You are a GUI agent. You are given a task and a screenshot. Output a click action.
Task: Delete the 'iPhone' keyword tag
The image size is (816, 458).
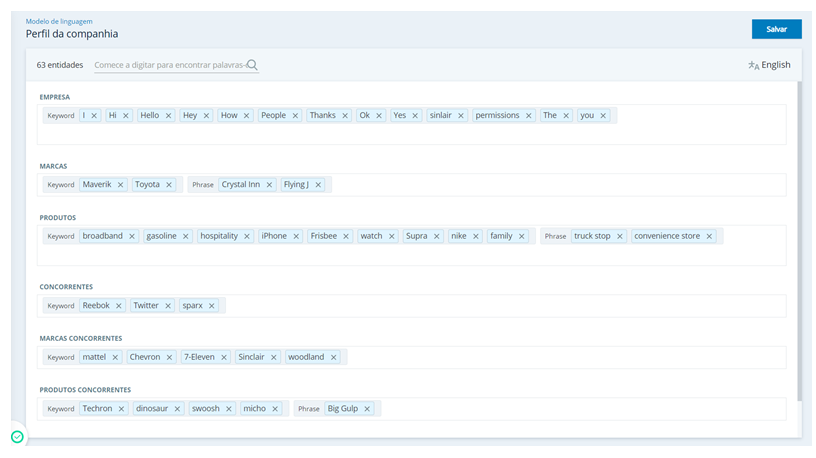click(x=296, y=236)
